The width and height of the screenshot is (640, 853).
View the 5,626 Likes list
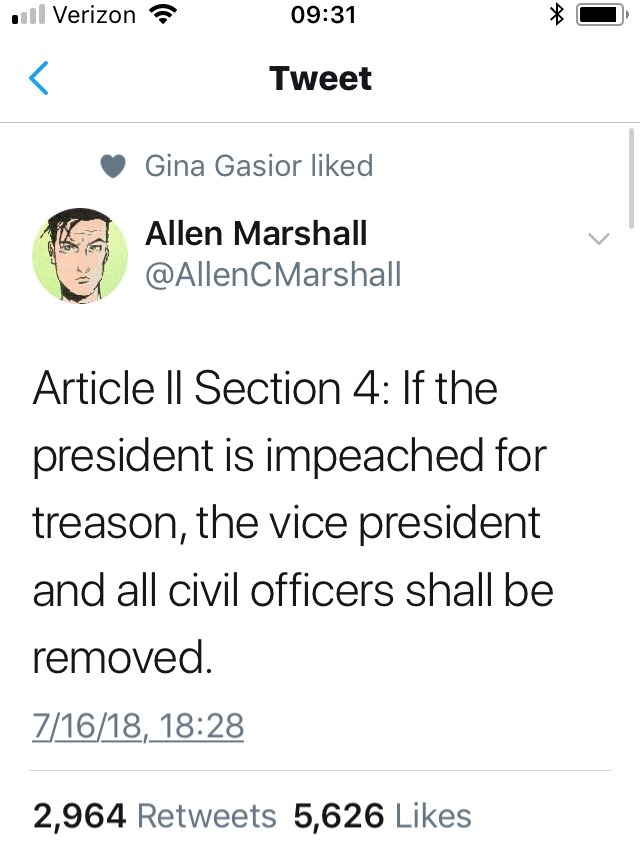pos(382,816)
